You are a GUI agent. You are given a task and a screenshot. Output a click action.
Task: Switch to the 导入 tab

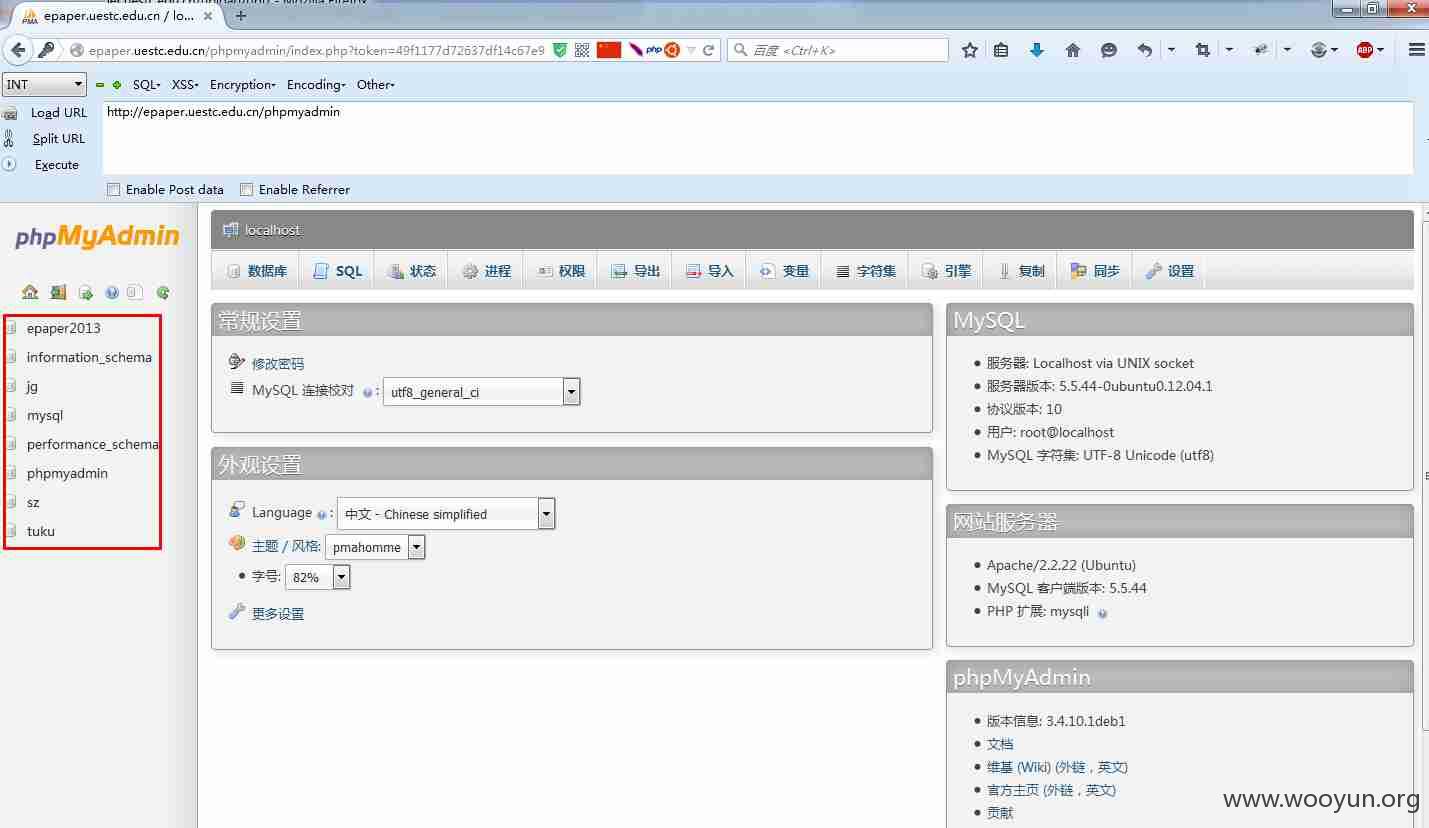pos(709,271)
